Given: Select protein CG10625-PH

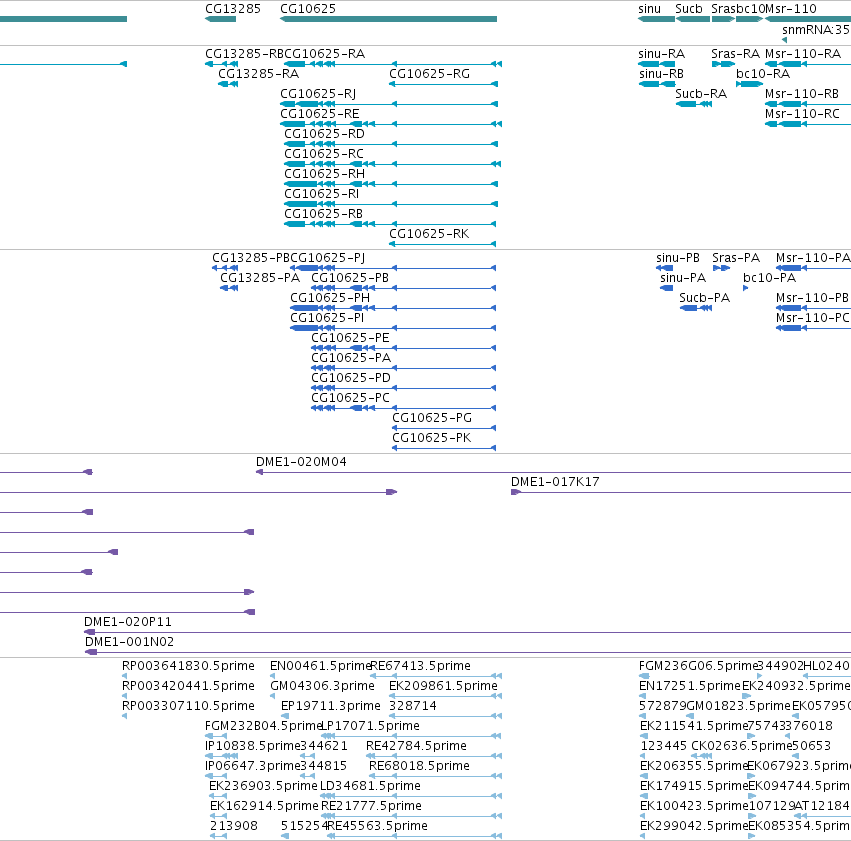Looking at the screenshot, I should point(330,298).
